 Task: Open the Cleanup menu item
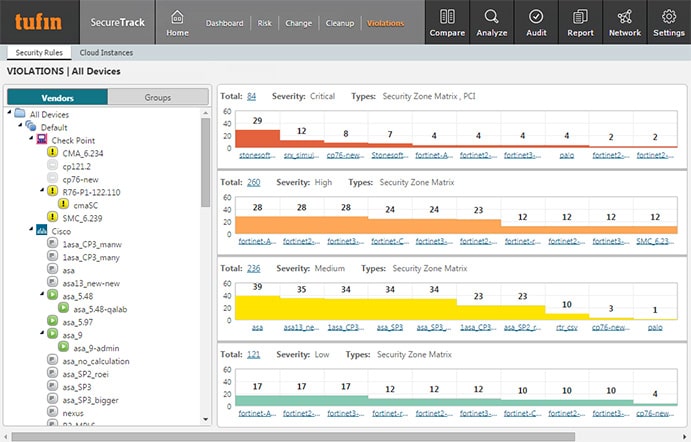point(340,23)
